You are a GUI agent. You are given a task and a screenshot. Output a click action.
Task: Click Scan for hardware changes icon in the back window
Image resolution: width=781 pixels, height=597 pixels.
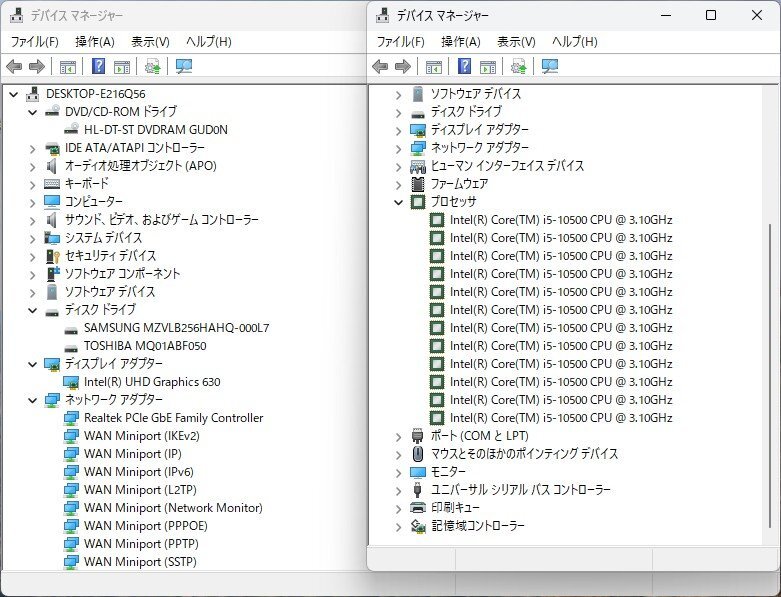coord(183,67)
